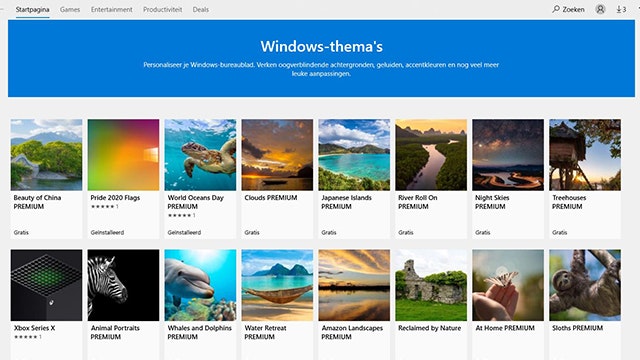This screenshot has width=640, height=360.
Task: Click Geïnstalleerd under World Oceans Day
Action: tap(184, 232)
